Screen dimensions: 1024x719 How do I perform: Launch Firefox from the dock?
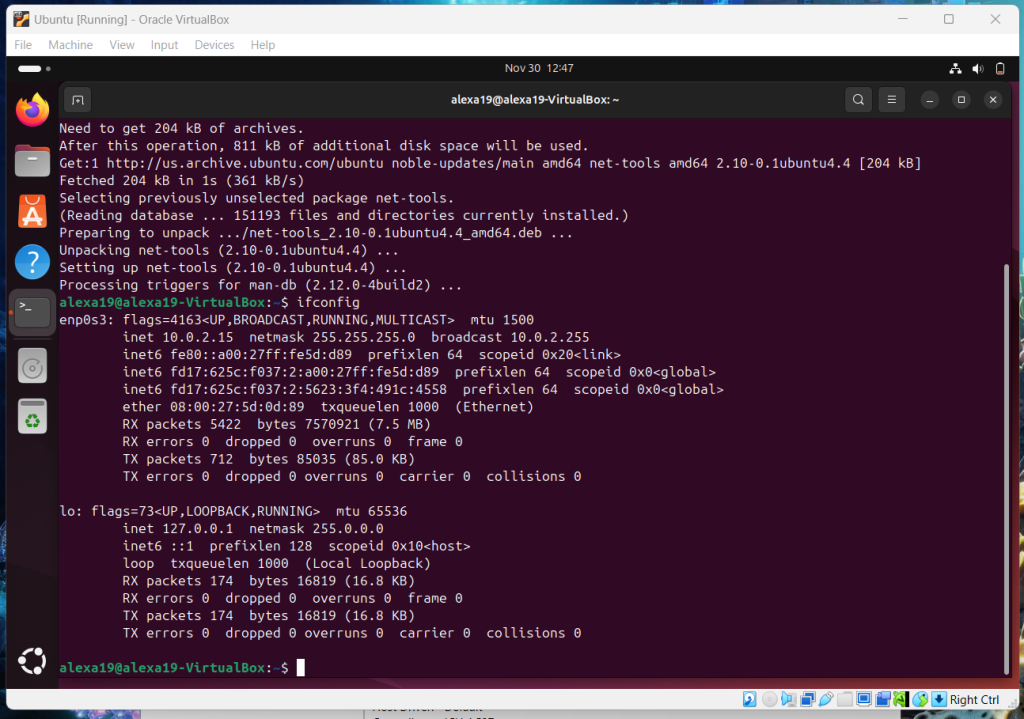click(x=33, y=110)
